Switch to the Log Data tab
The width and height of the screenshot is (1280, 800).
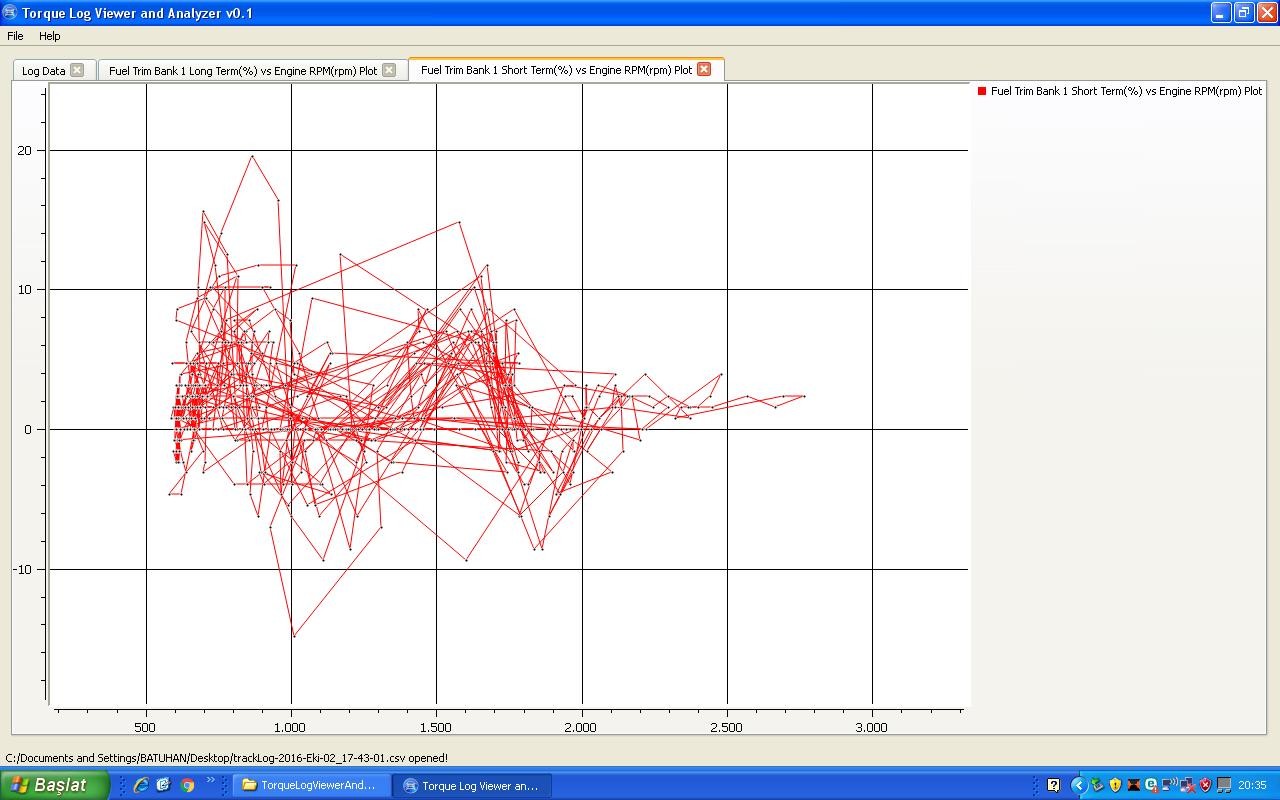[43, 71]
